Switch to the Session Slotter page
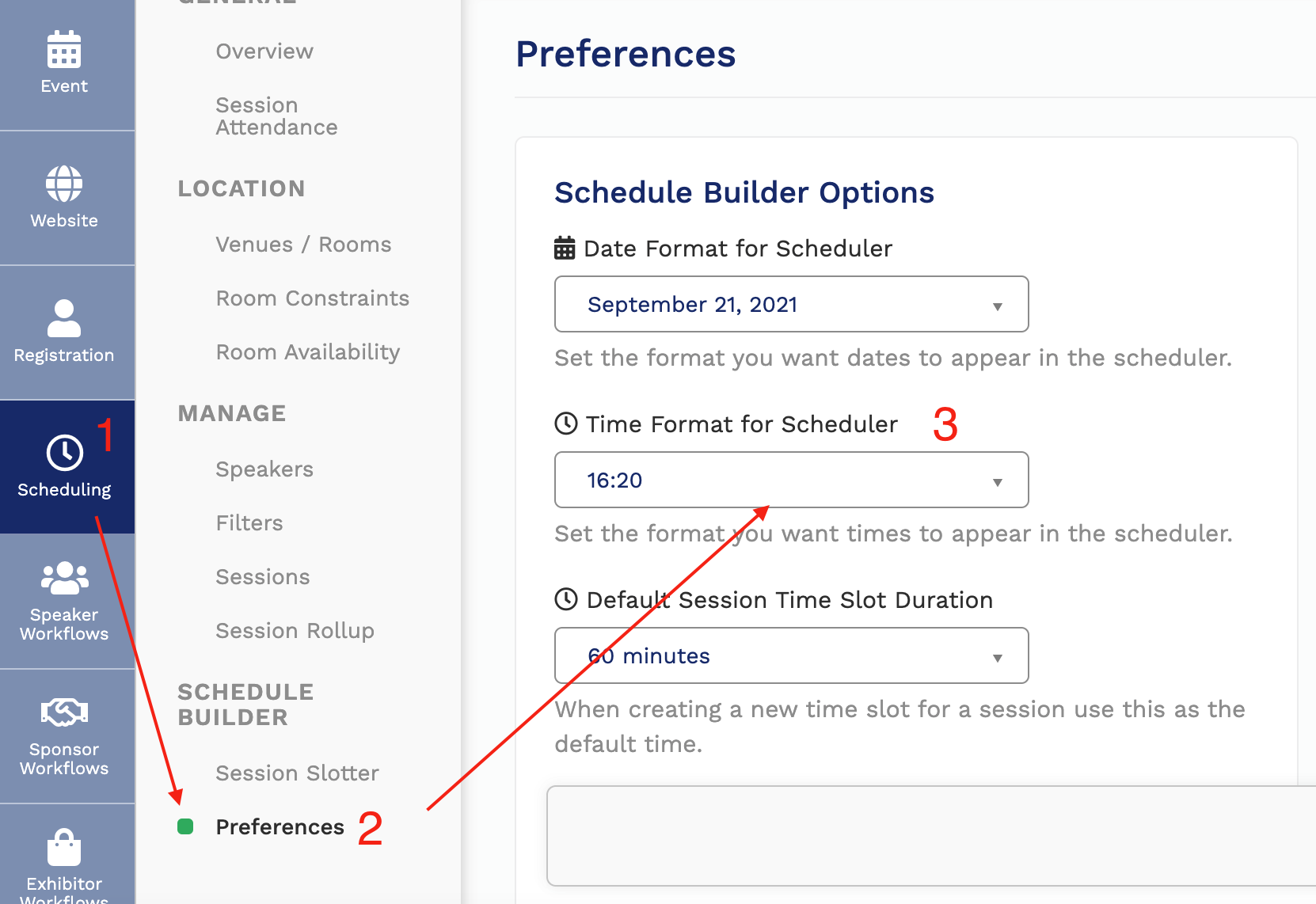Image resolution: width=1316 pixels, height=904 pixels. (296, 773)
